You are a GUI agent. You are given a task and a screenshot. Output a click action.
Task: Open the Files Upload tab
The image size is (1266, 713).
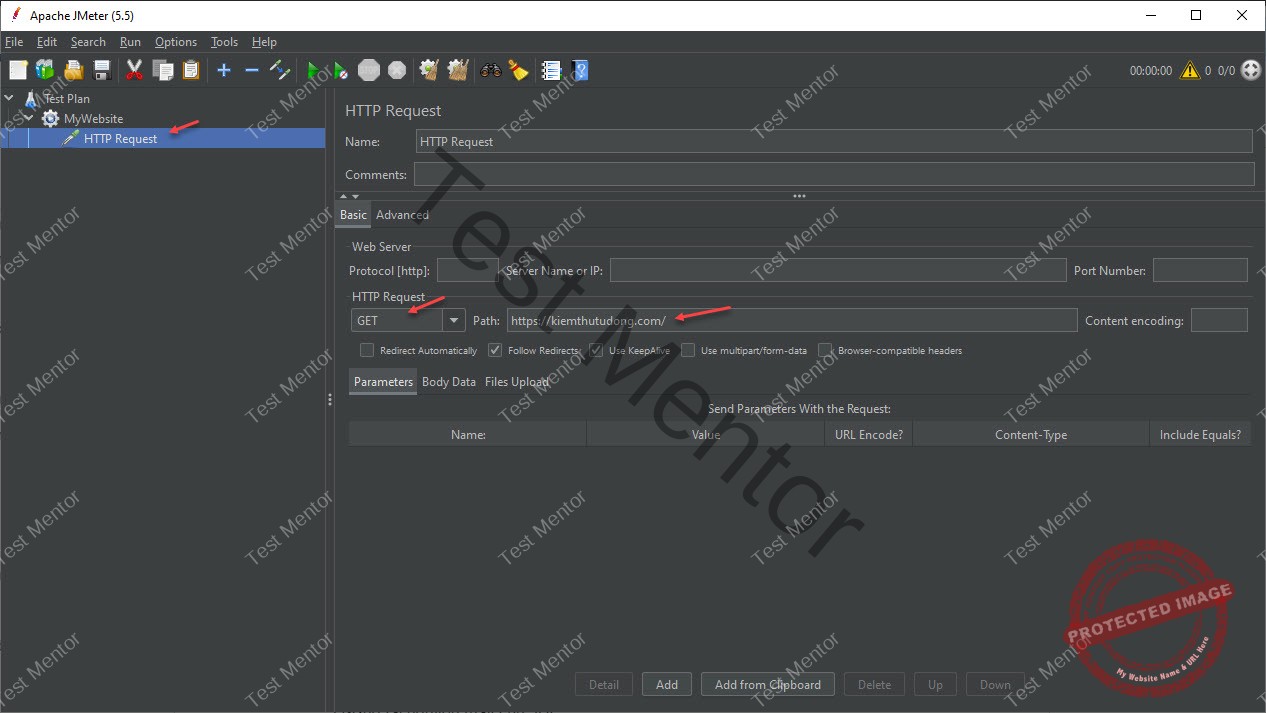tap(517, 382)
